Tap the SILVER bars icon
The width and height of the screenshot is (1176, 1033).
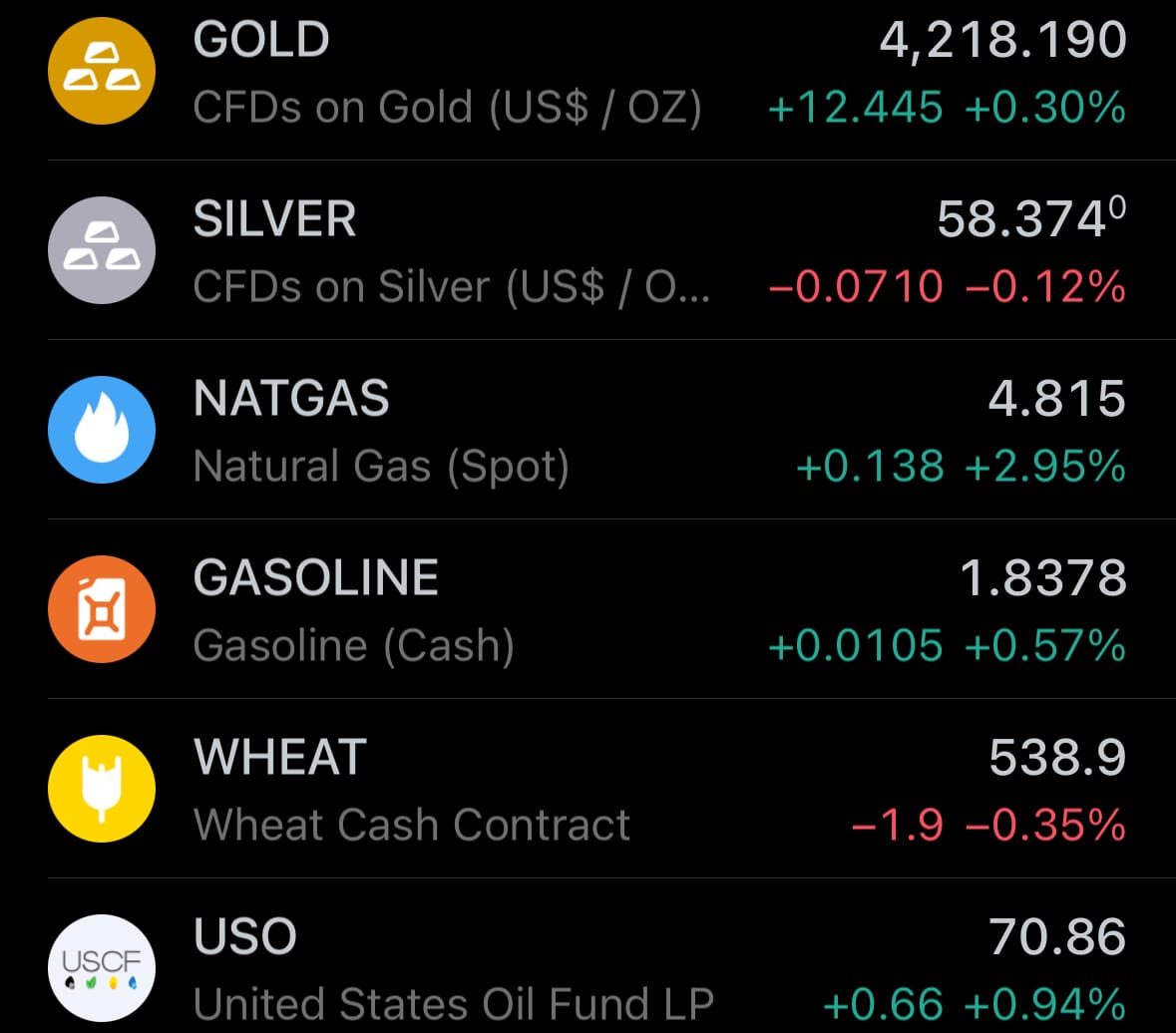[x=102, y=250]
